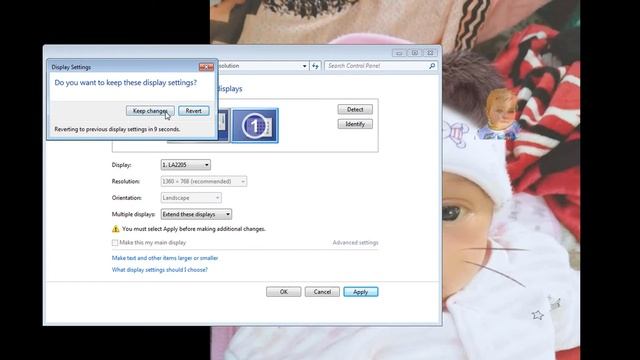
Task: Open the Display dropdown showing 1. LA2205
Action: 186,165
